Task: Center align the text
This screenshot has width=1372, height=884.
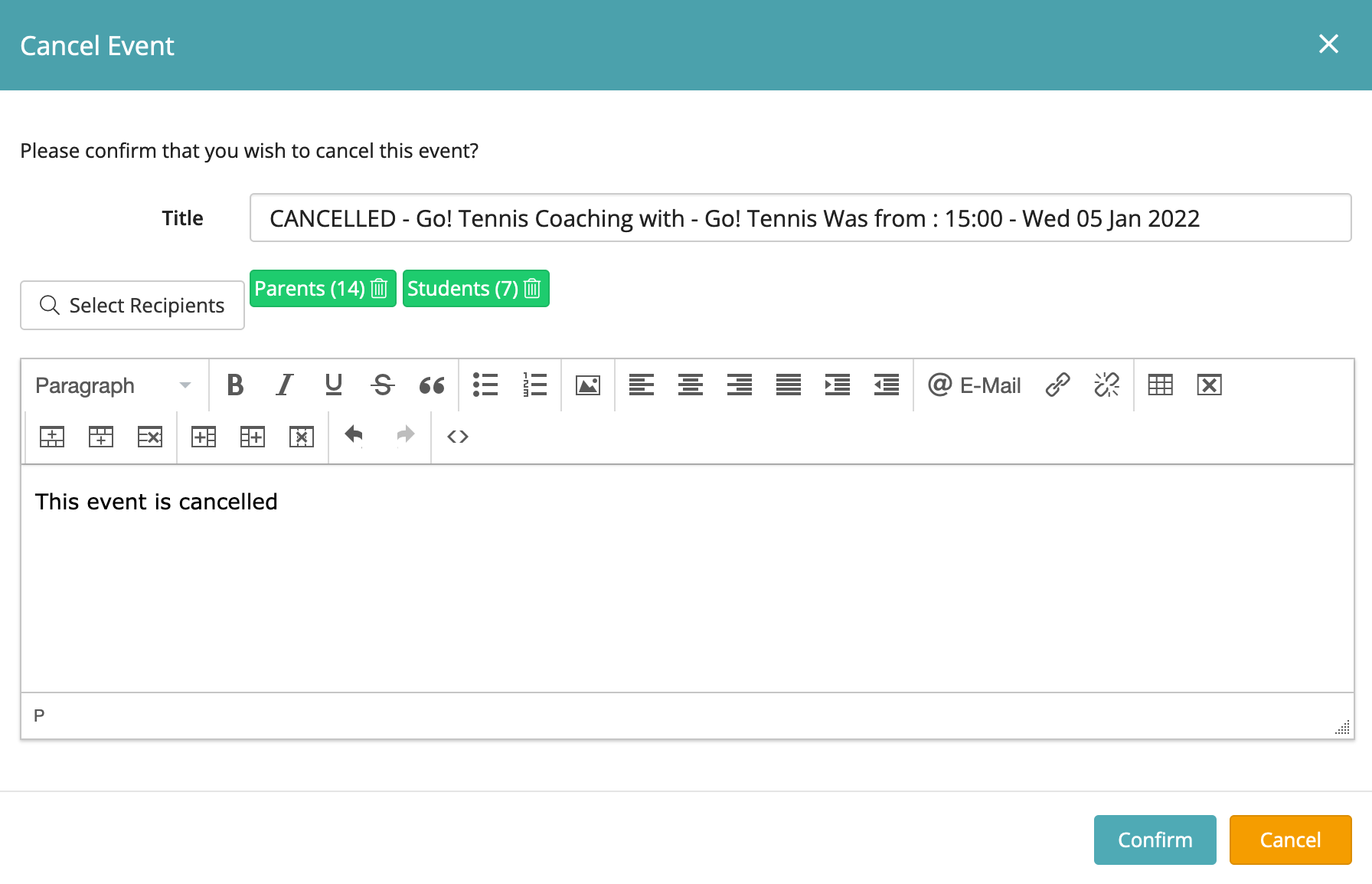Action: click(690, 385)
